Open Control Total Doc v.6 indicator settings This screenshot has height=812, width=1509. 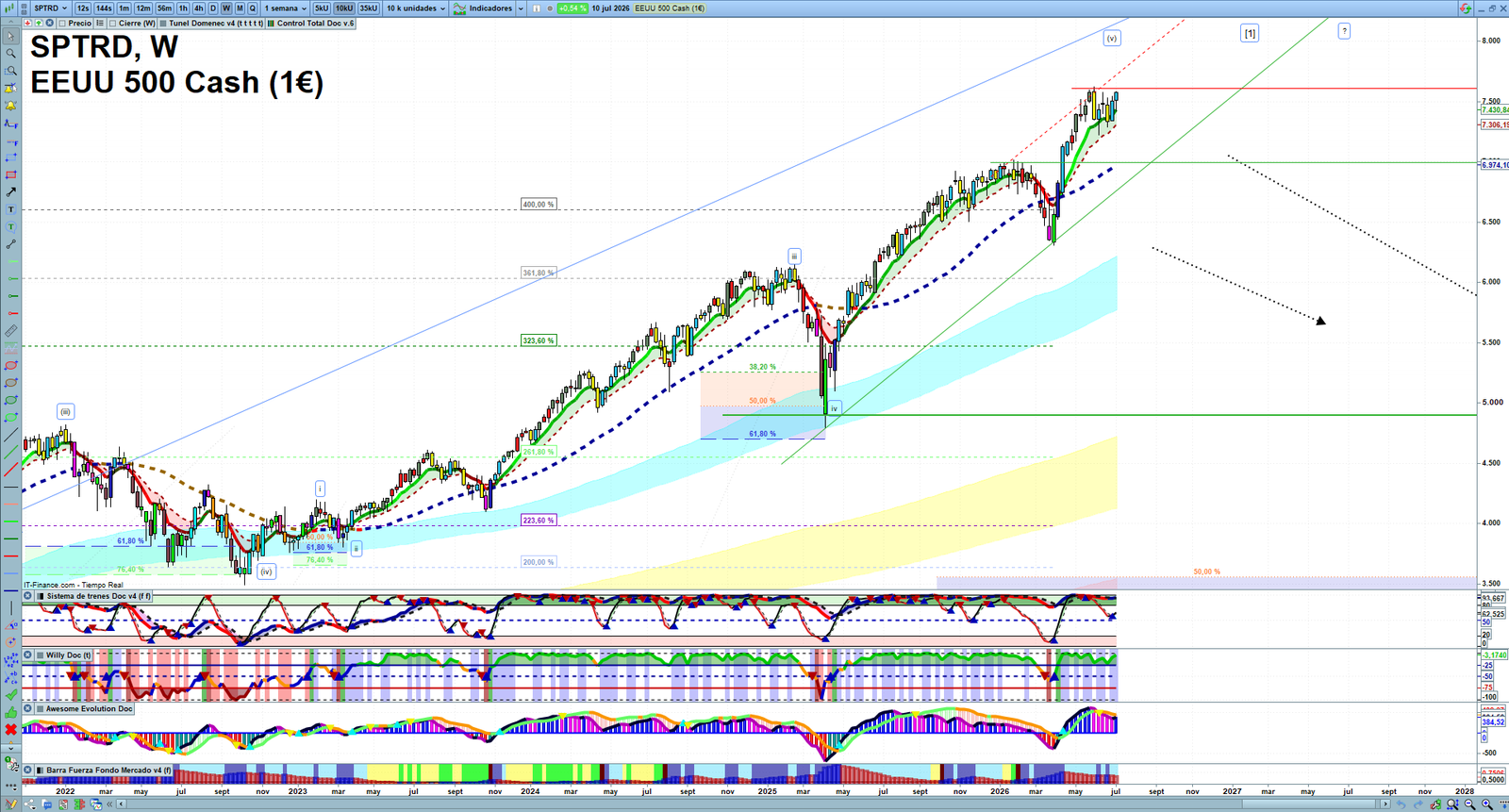tap(315, 24)
